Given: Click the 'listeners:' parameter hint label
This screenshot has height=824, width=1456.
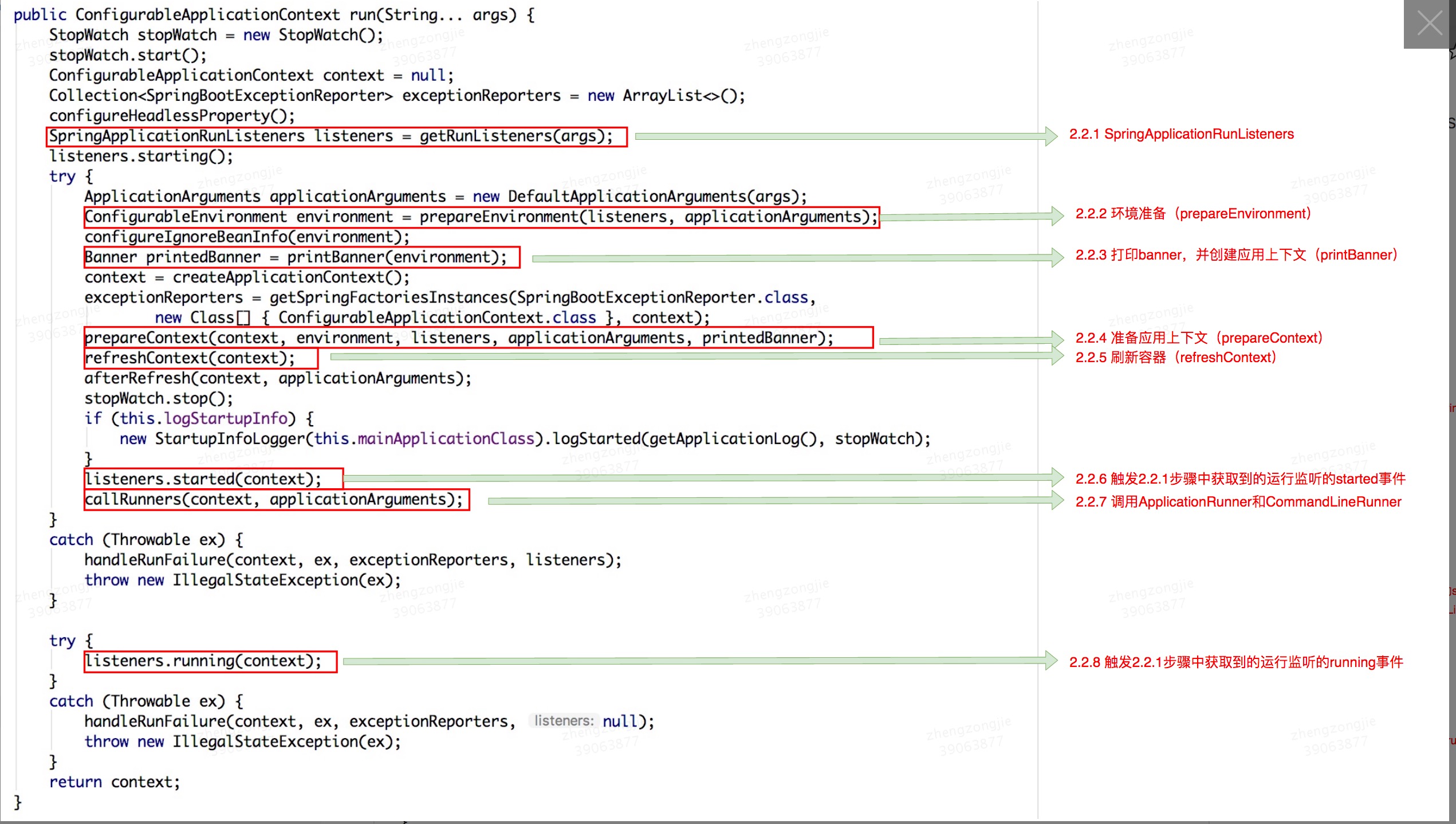Looking at the screenshot, I should click(x=563, y=721).
